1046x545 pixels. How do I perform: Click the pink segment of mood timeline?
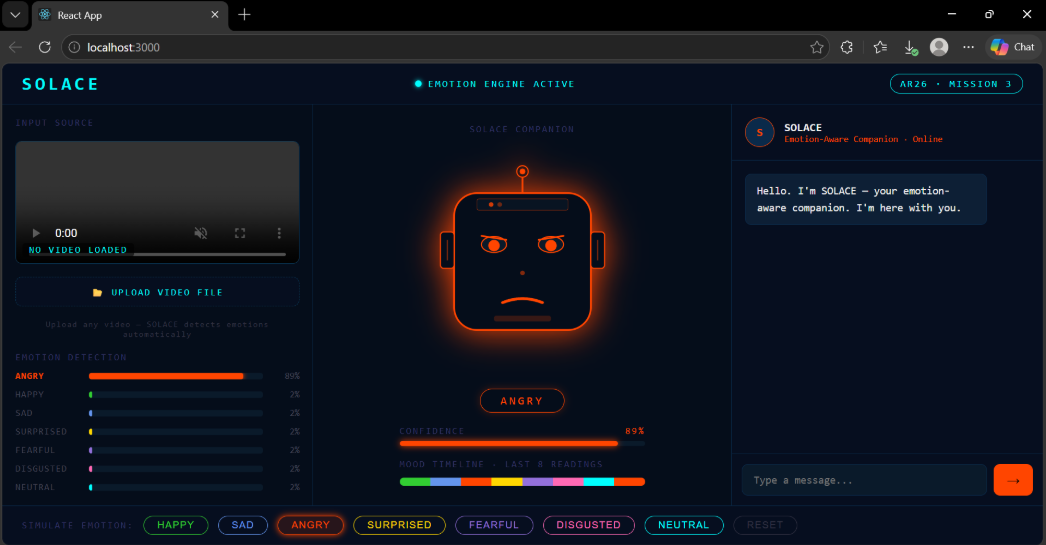pos(568,482)
